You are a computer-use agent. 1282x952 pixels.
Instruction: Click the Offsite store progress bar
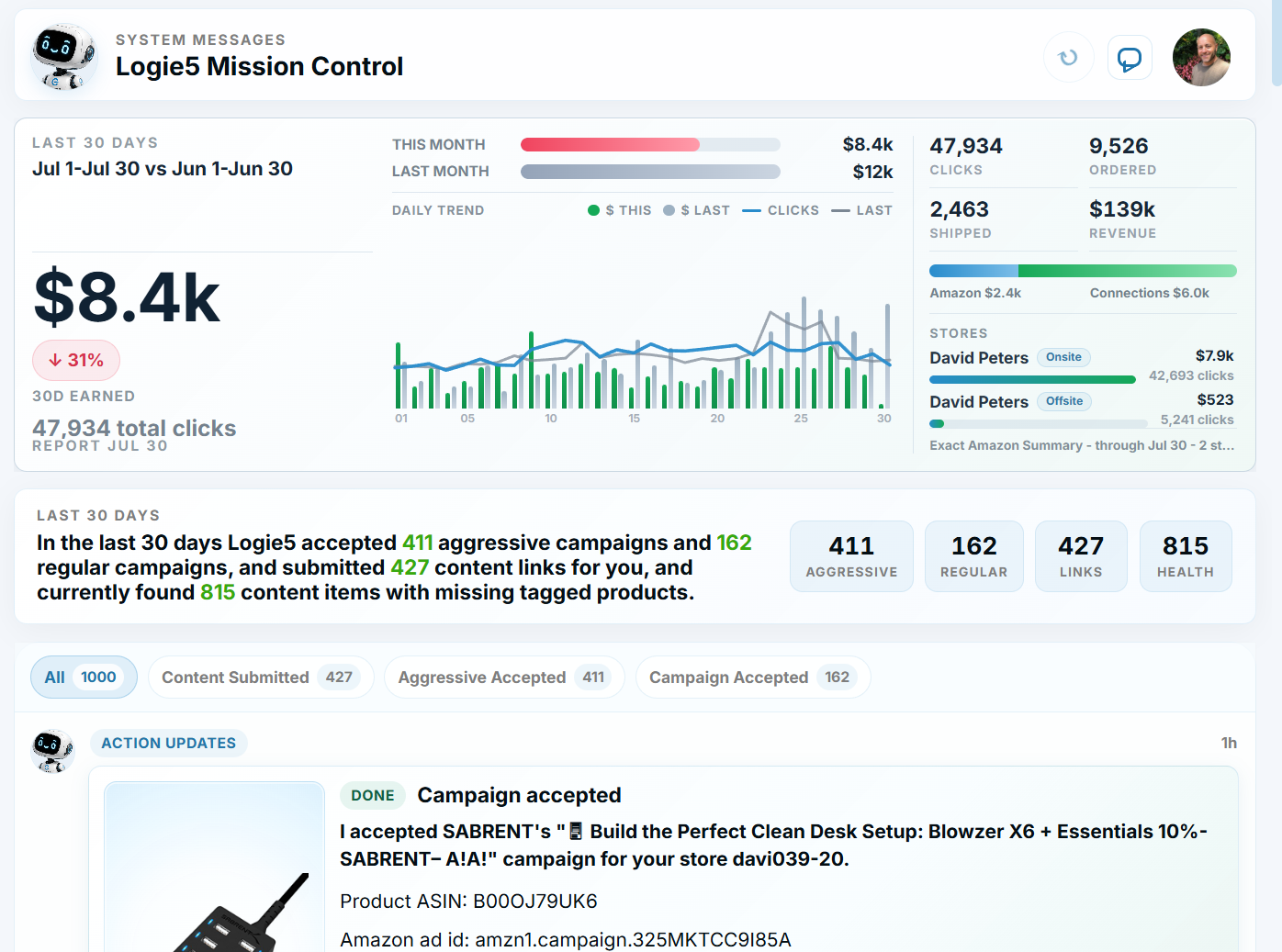click(1038, 423)
